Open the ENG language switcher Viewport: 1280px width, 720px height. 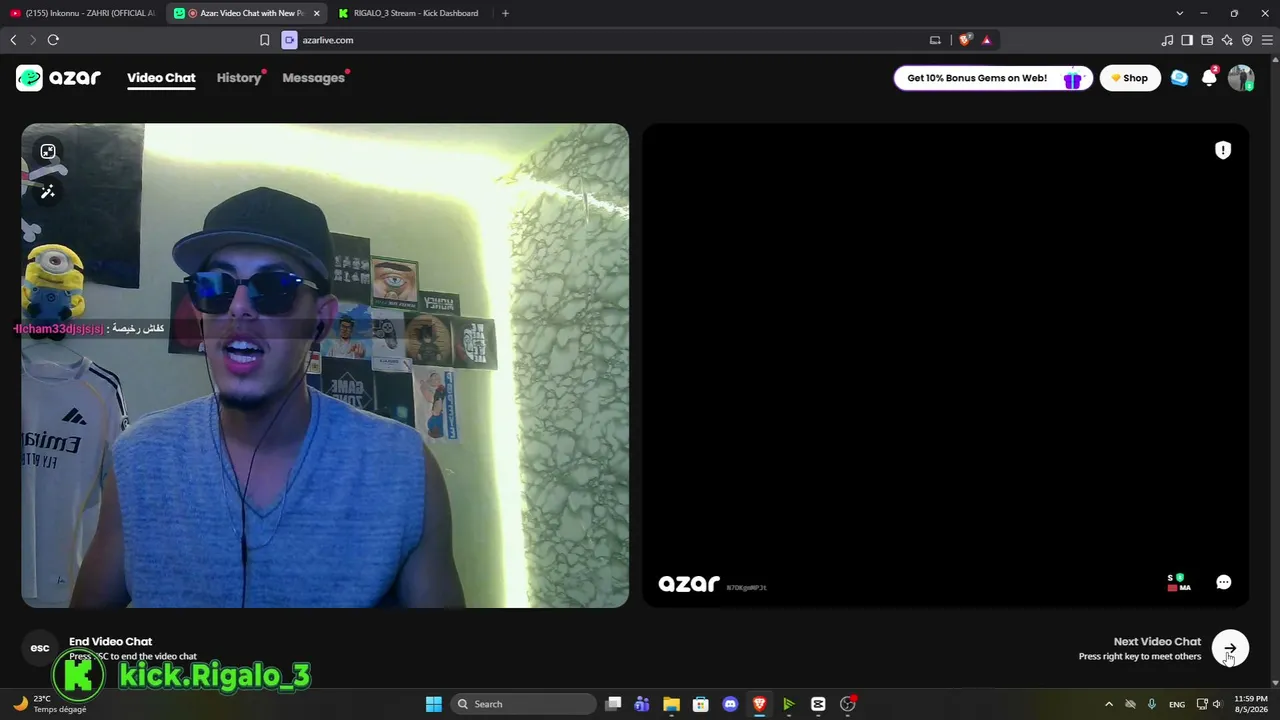pos(1177,704)
